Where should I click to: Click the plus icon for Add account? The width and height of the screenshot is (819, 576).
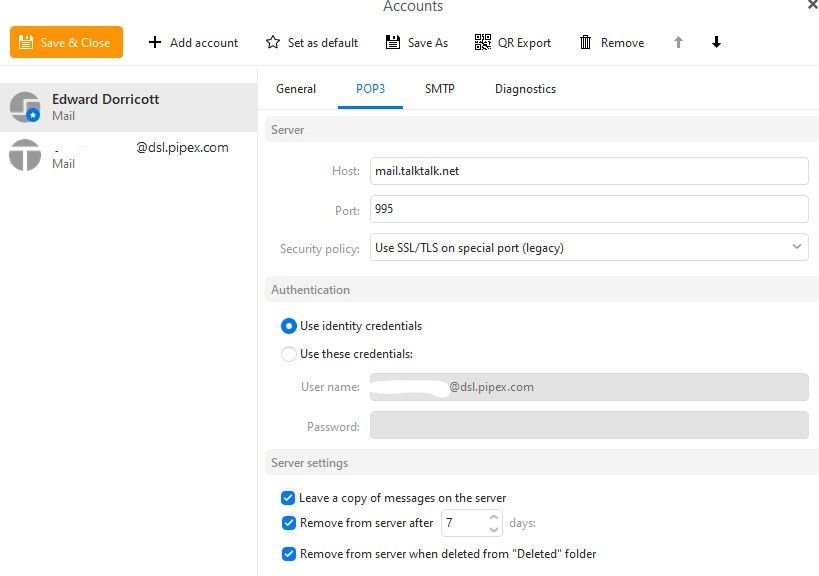coord(155,42)
